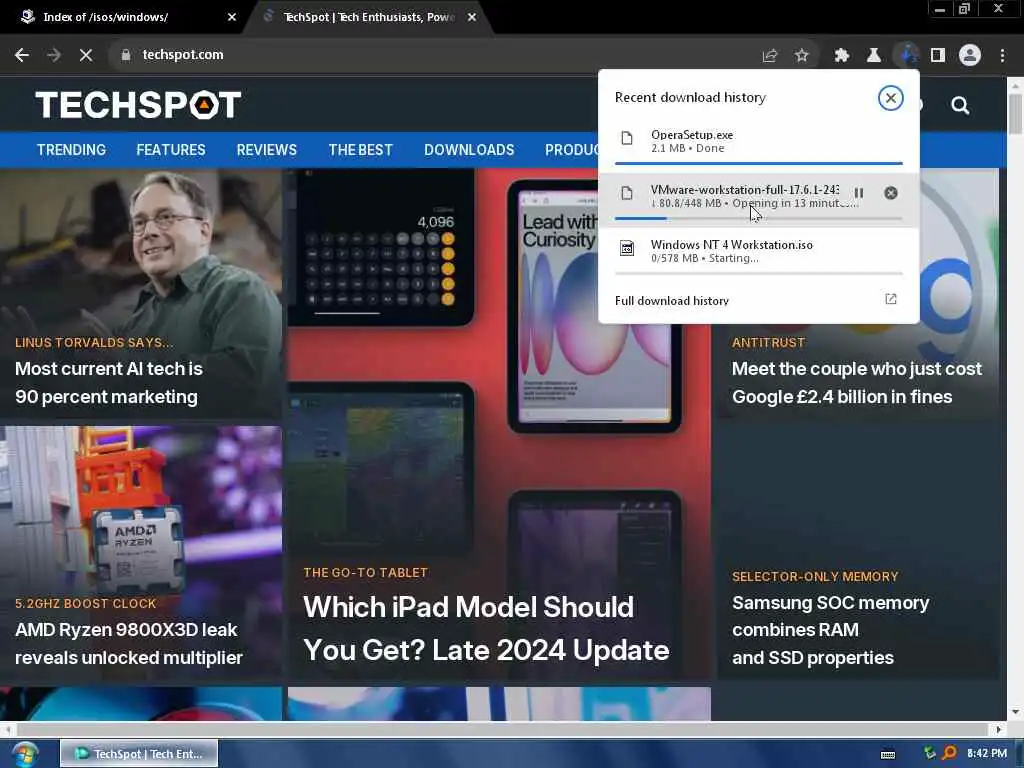Close the Index of /isos/windows/ tab
Viewport: 1024px width, 768px height.
232,18
